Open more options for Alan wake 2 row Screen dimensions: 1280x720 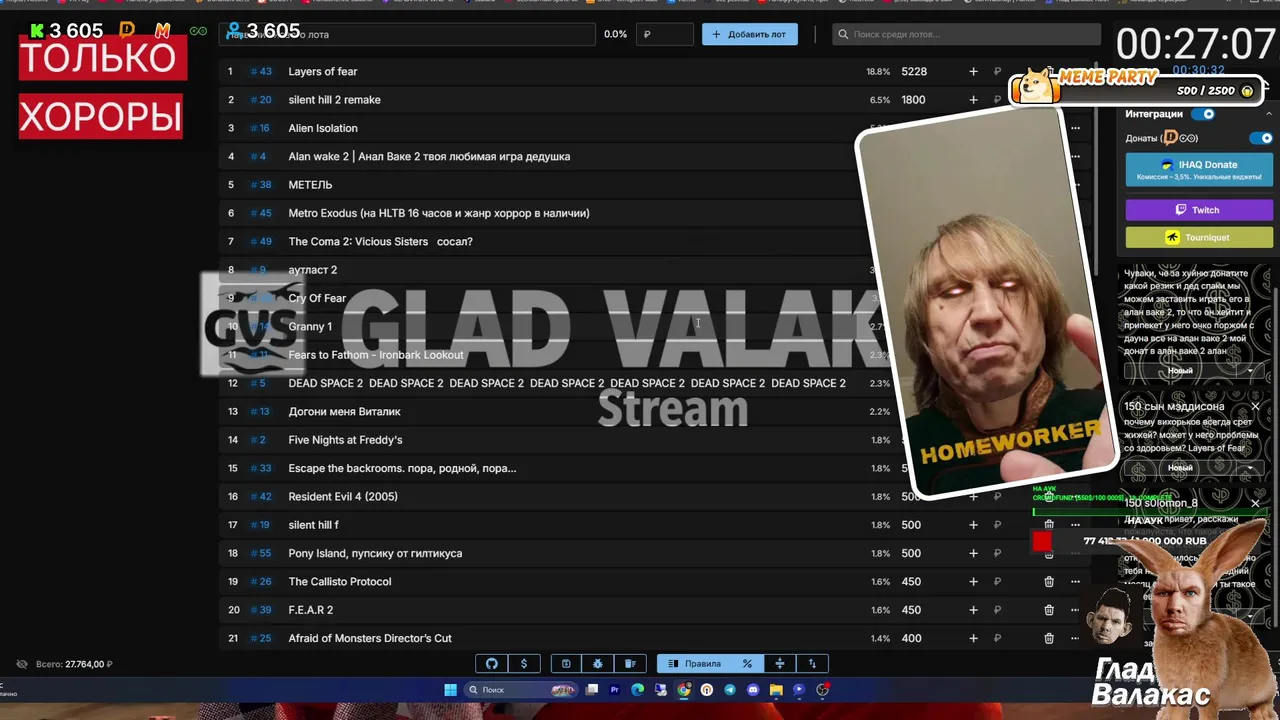coord(1075,156)
